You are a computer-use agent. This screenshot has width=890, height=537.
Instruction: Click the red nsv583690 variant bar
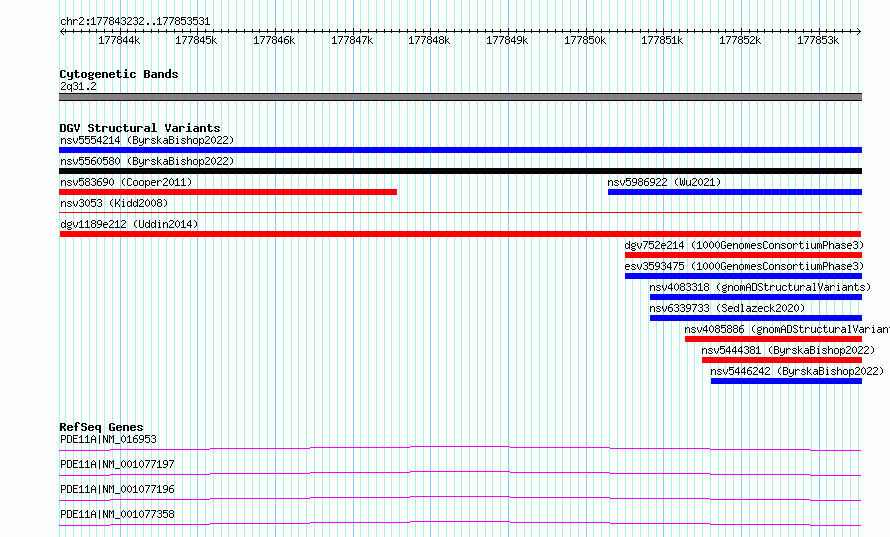pyautogui.click(x=228, y=192)
